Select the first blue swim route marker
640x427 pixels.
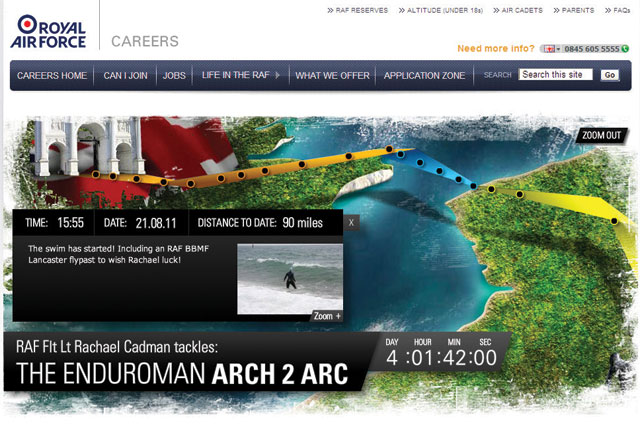tap(401, 154)
